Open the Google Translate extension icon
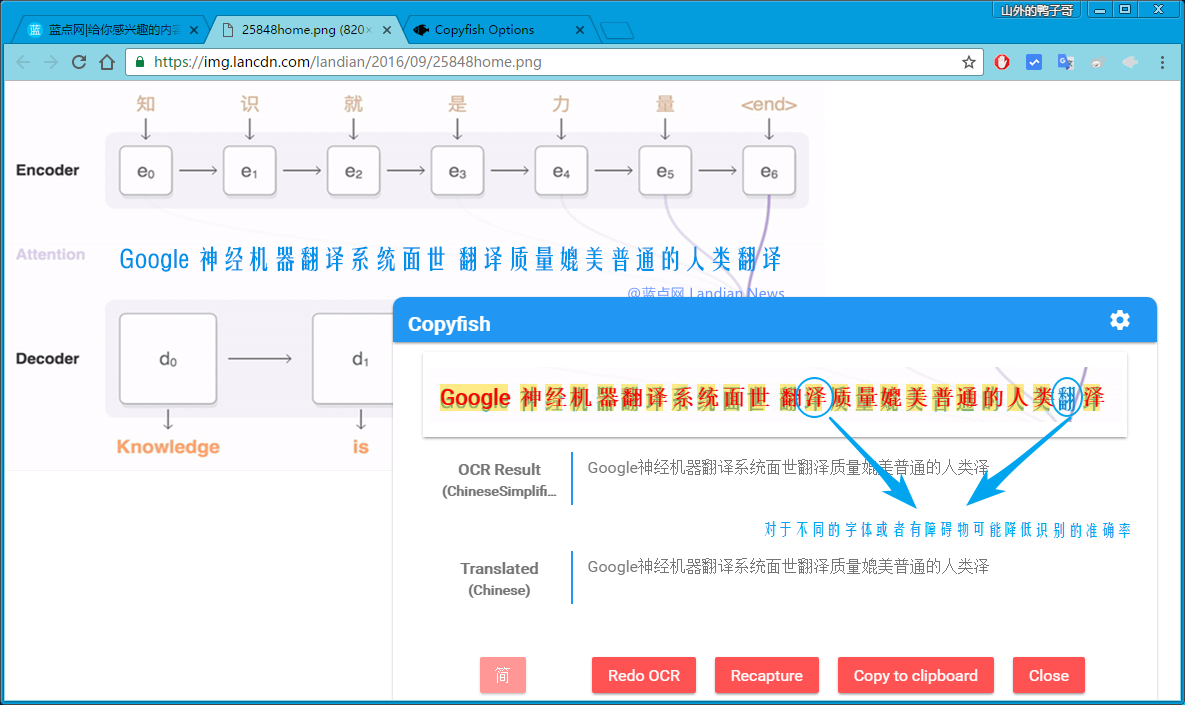This screenshot has height=705, width=1185. (x=1066, y=62)
